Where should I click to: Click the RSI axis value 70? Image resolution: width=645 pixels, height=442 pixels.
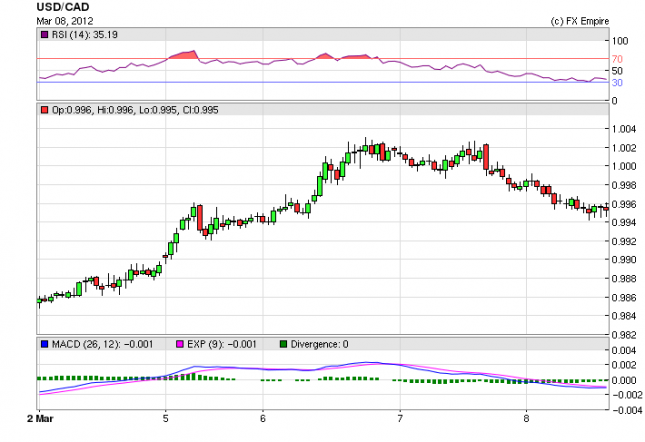[617, 59]
